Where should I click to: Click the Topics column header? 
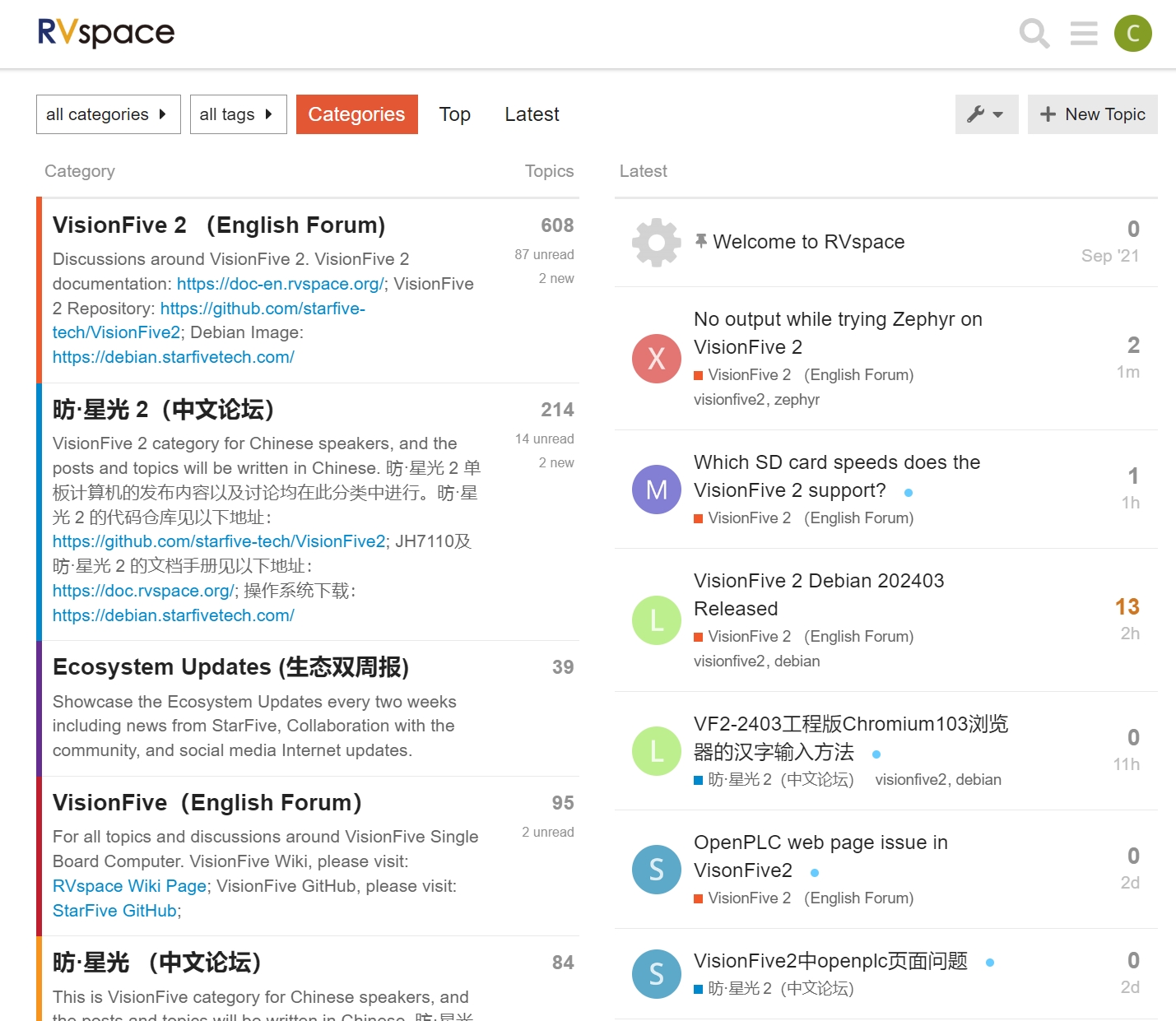pyautogui.click(x=549, y=171)
